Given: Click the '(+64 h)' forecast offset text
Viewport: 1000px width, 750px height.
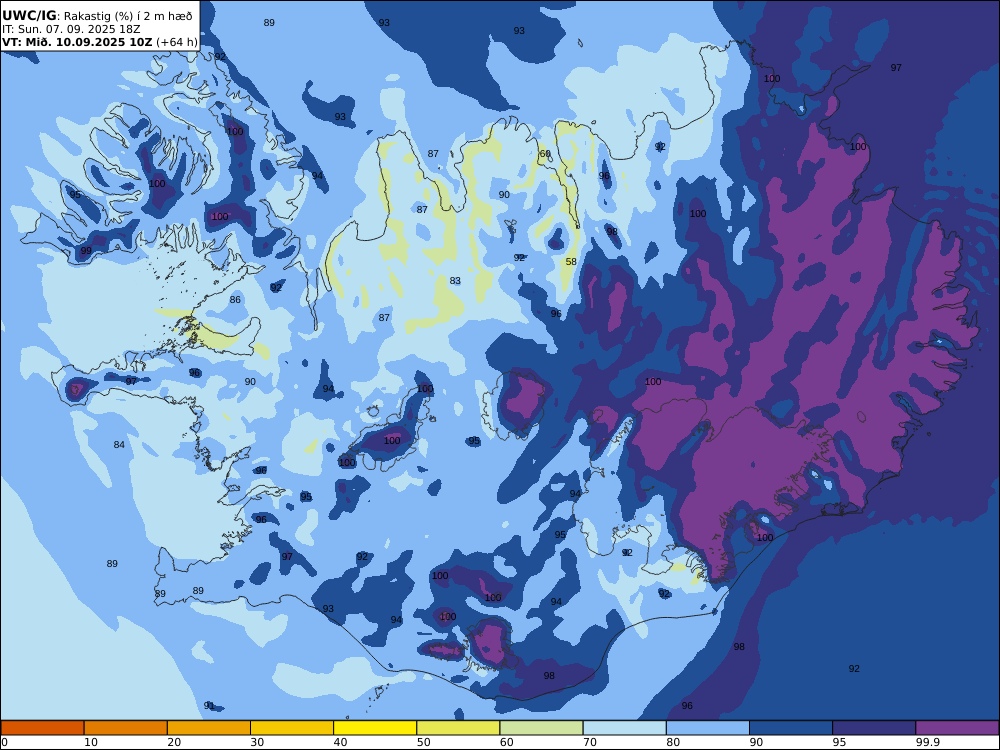Looking at the screenshot, I should point(177,42).
